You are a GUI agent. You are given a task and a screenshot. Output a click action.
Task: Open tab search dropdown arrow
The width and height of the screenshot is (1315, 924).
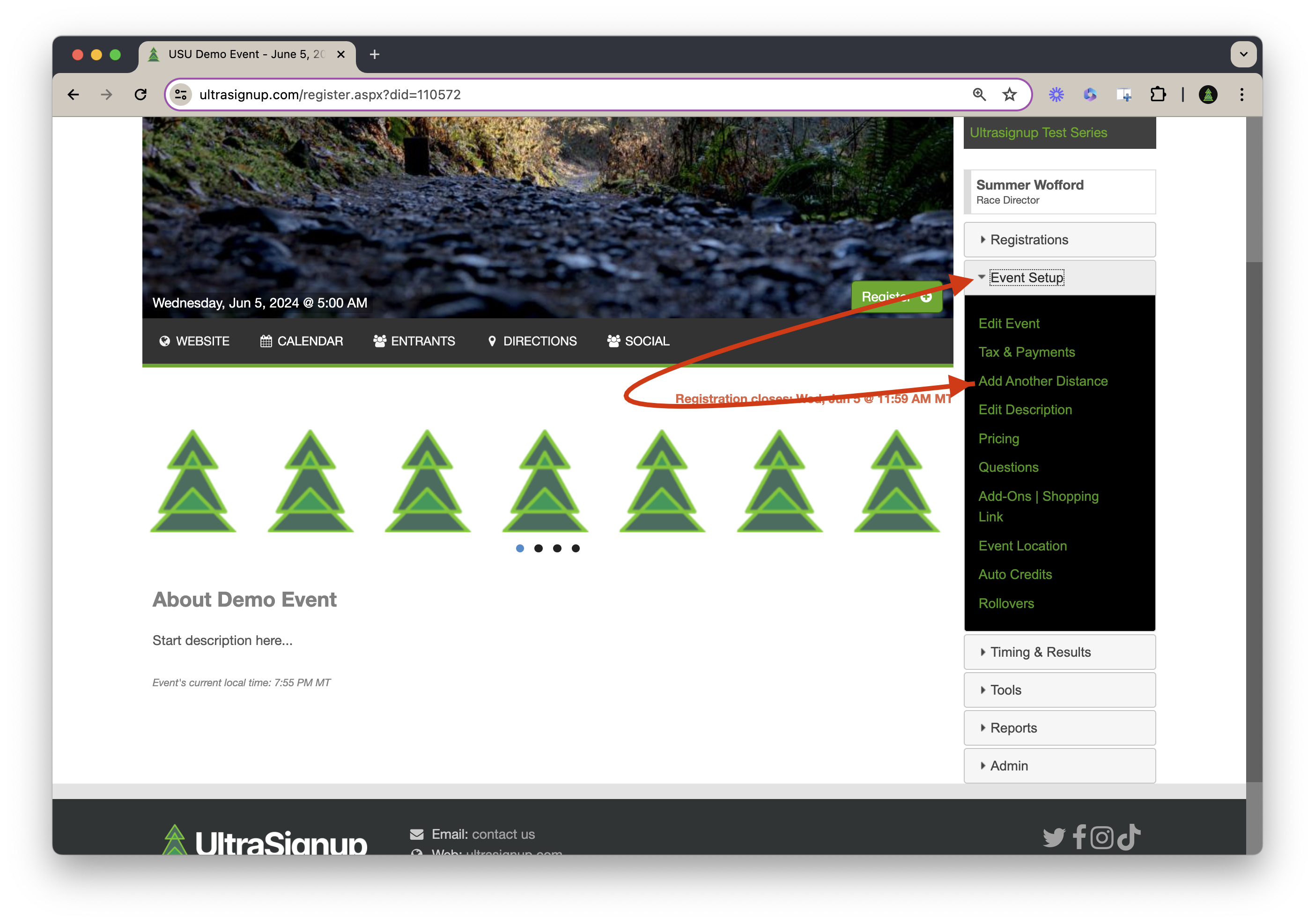(x=1243, y=54)
